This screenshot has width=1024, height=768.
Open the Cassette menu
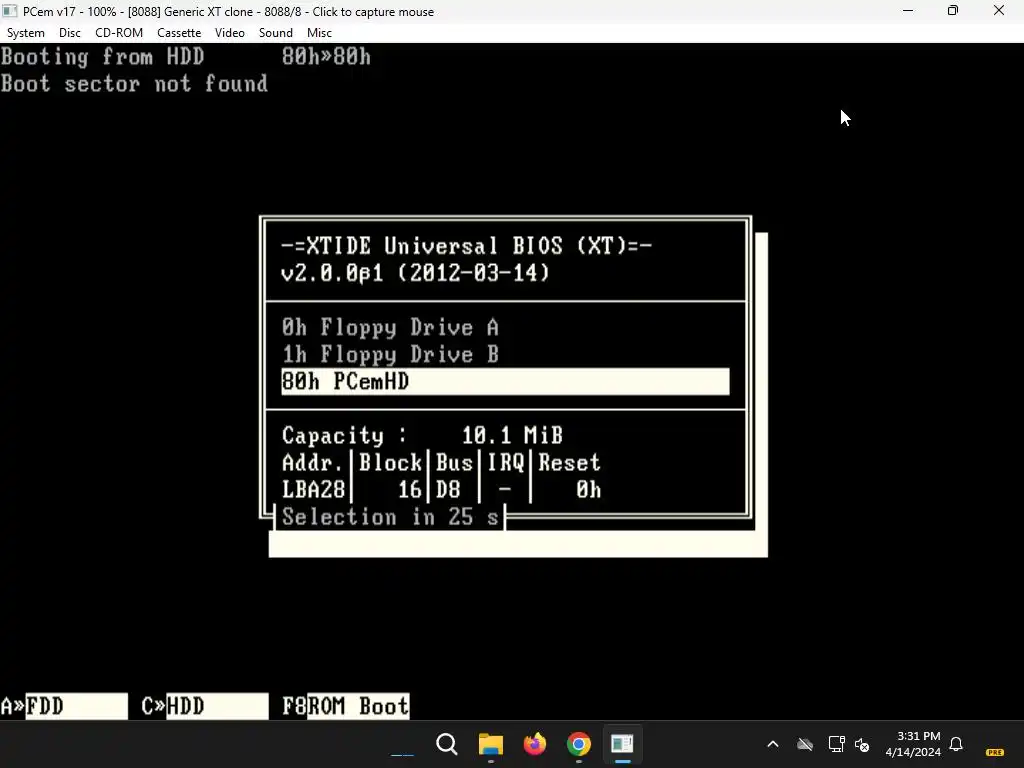click(x=179, y=33)
